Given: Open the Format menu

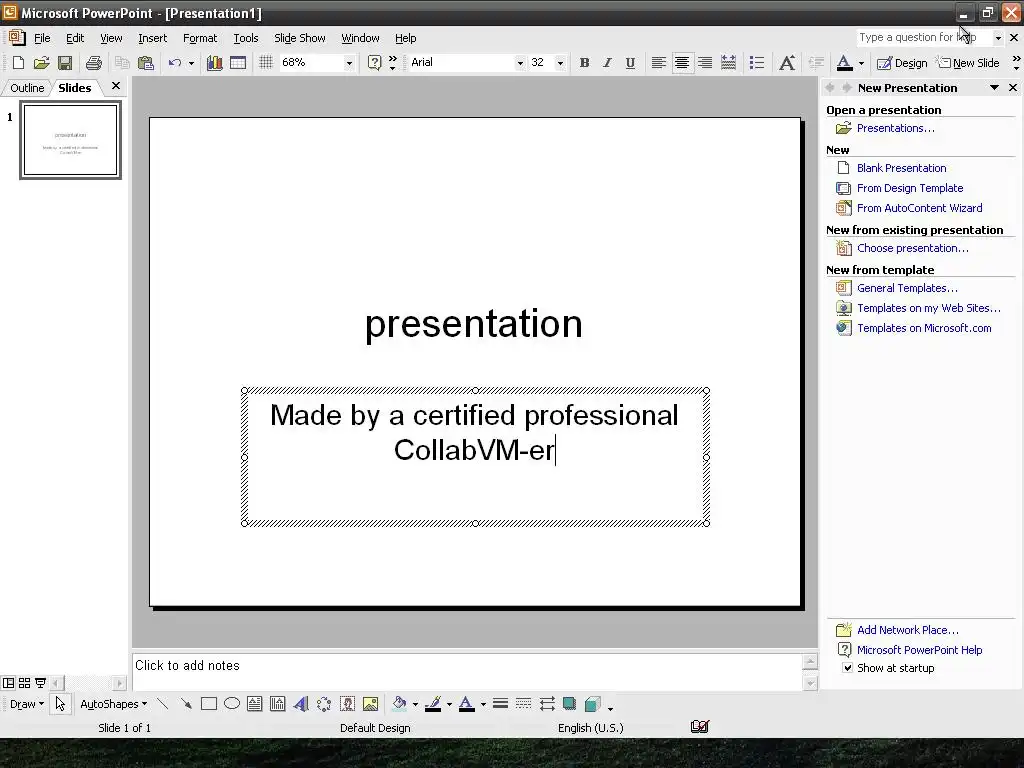Looking at the screenshot, I should [x=200, y=38].
